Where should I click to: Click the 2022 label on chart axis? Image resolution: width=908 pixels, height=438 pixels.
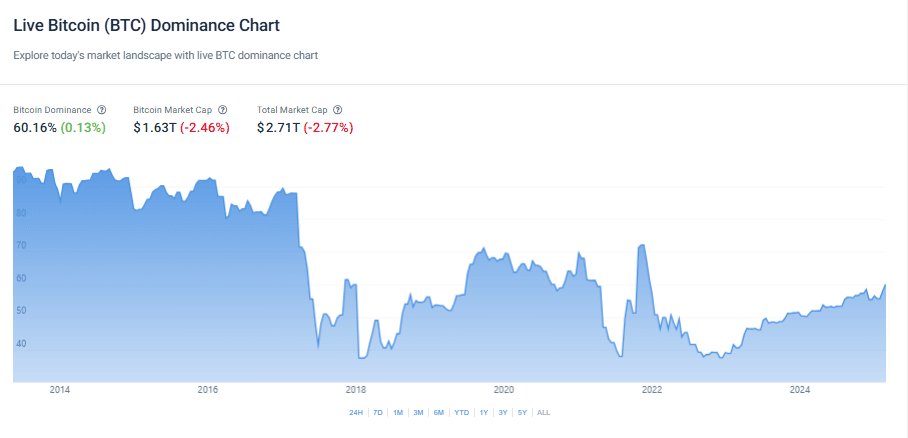click(x=651, y=389)
